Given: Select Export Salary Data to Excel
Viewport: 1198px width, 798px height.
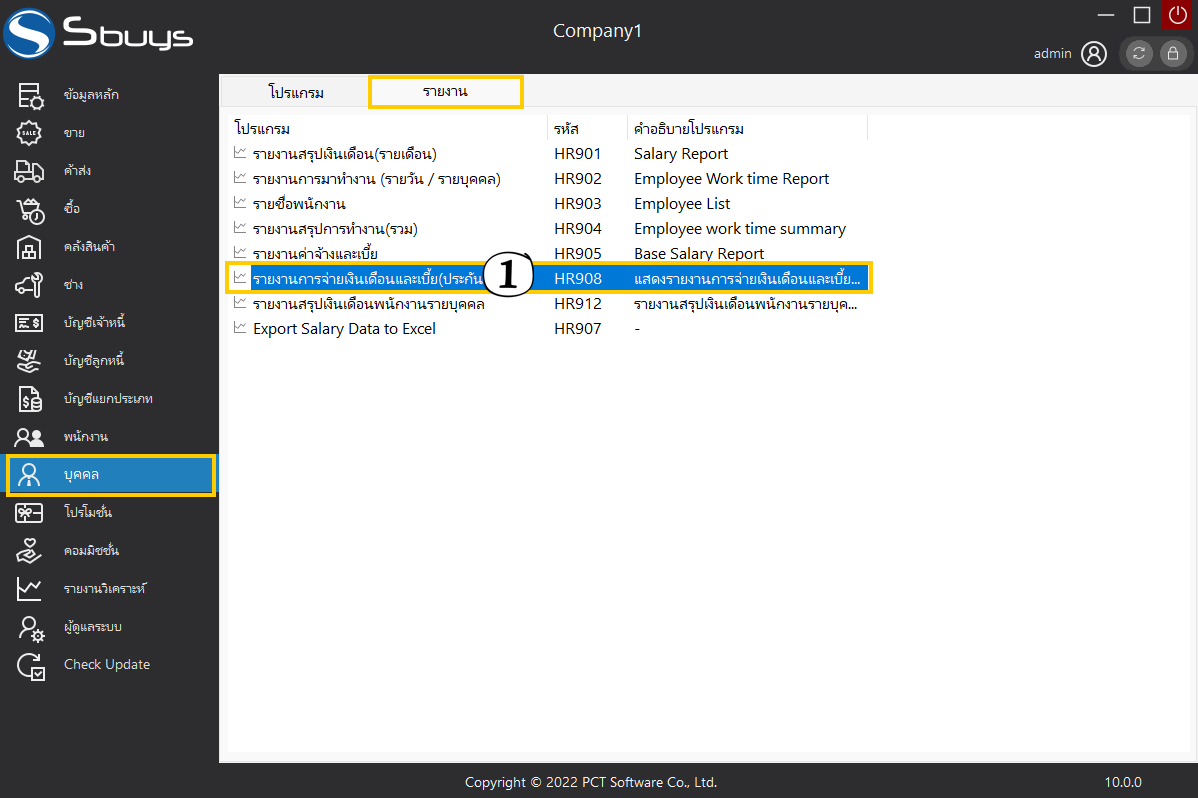Looking at the screenshot, I should point(344,329).
